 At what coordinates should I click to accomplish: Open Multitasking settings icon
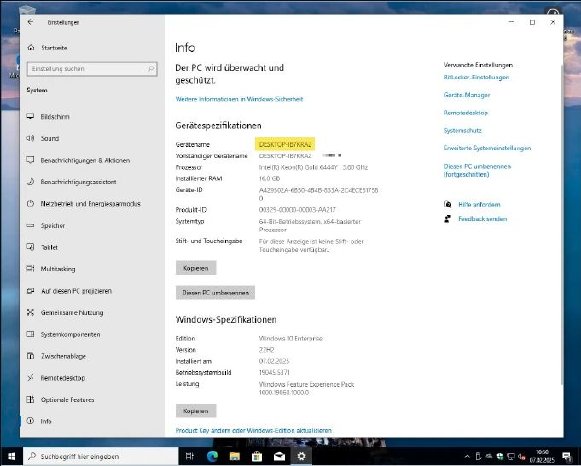pyautogui.click(x=30, y=269)
